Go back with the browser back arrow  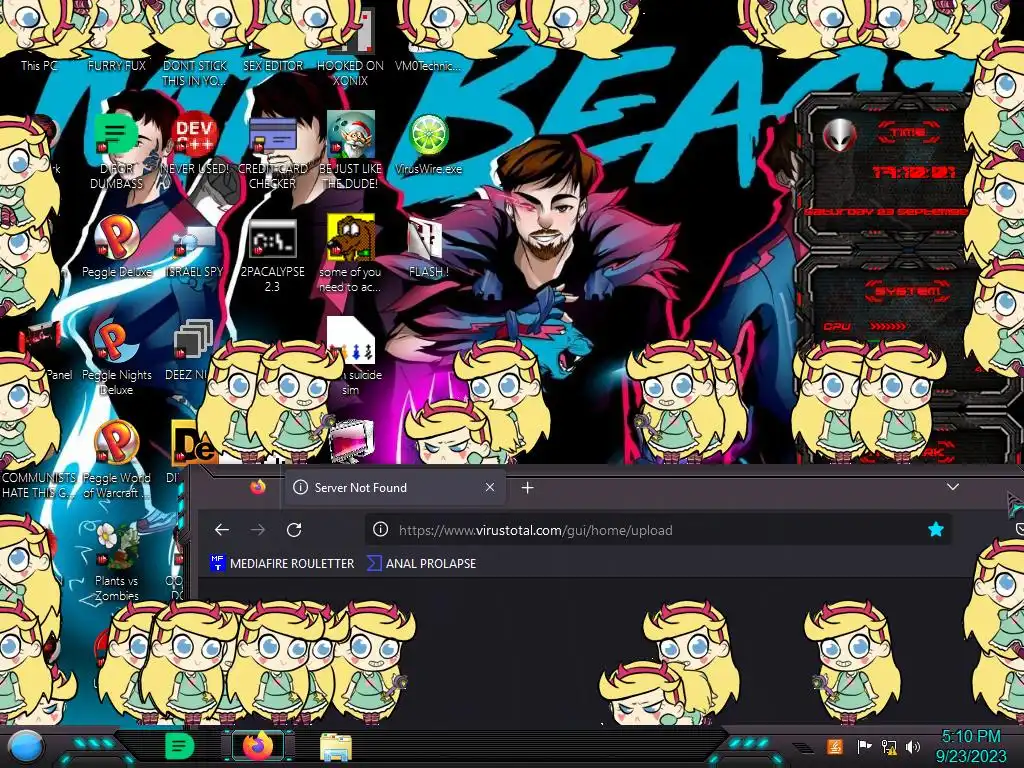click(x=222, y=530)
